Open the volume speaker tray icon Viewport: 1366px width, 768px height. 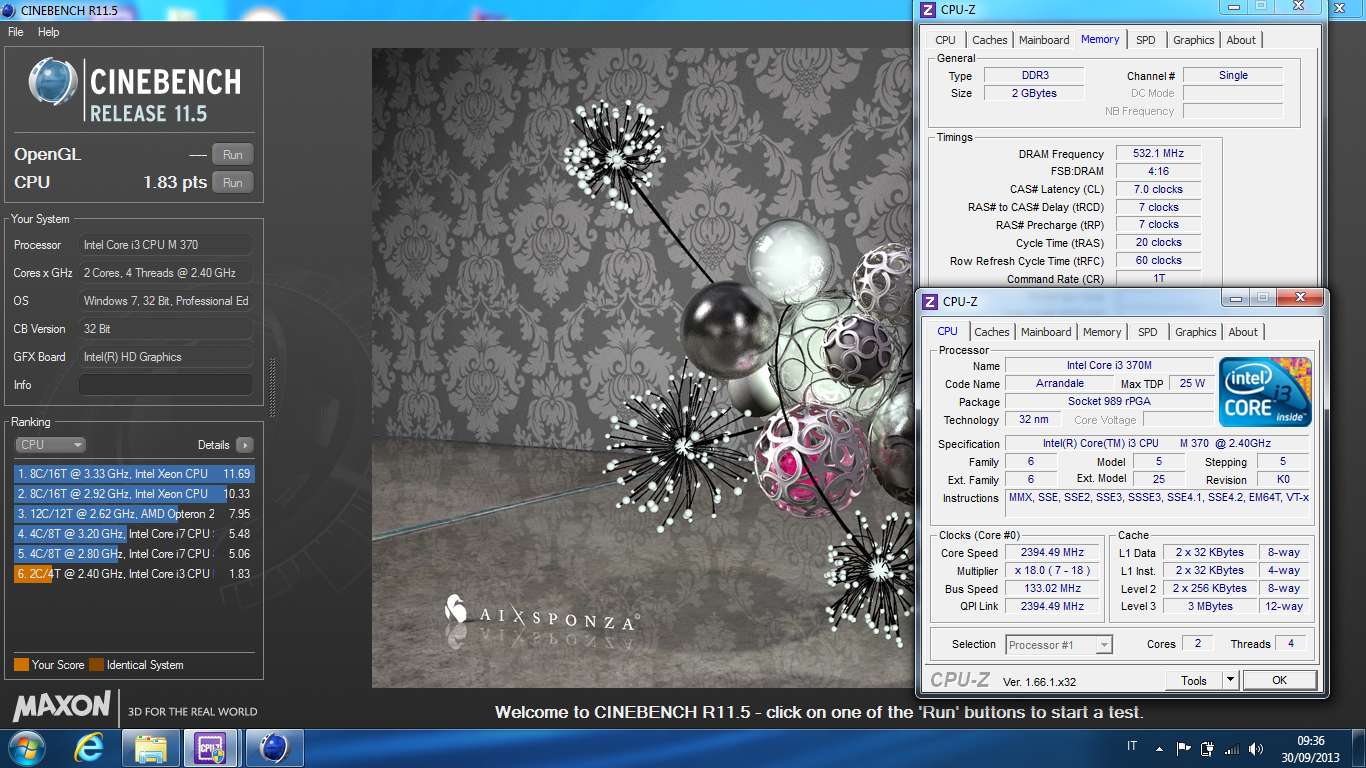(x=1254, y=748)
